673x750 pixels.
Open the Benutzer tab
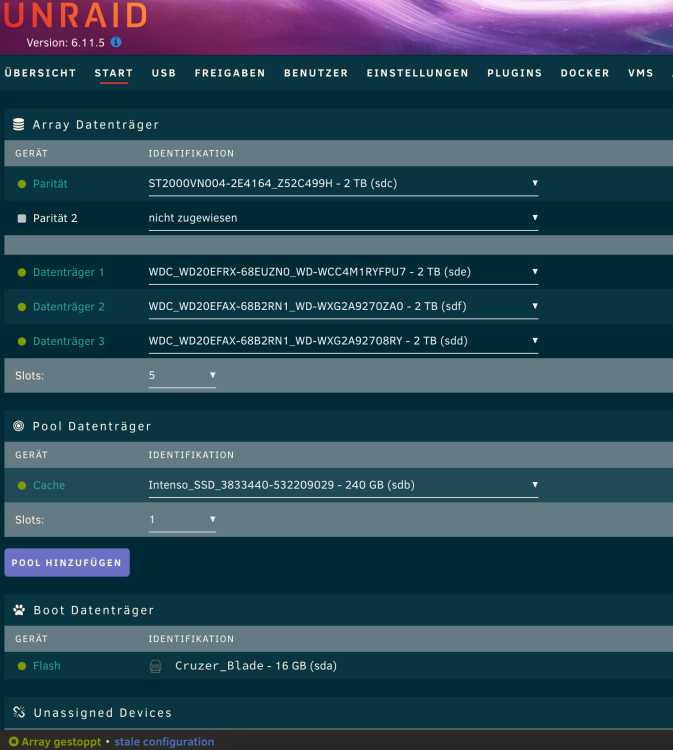tap(316, 73)
